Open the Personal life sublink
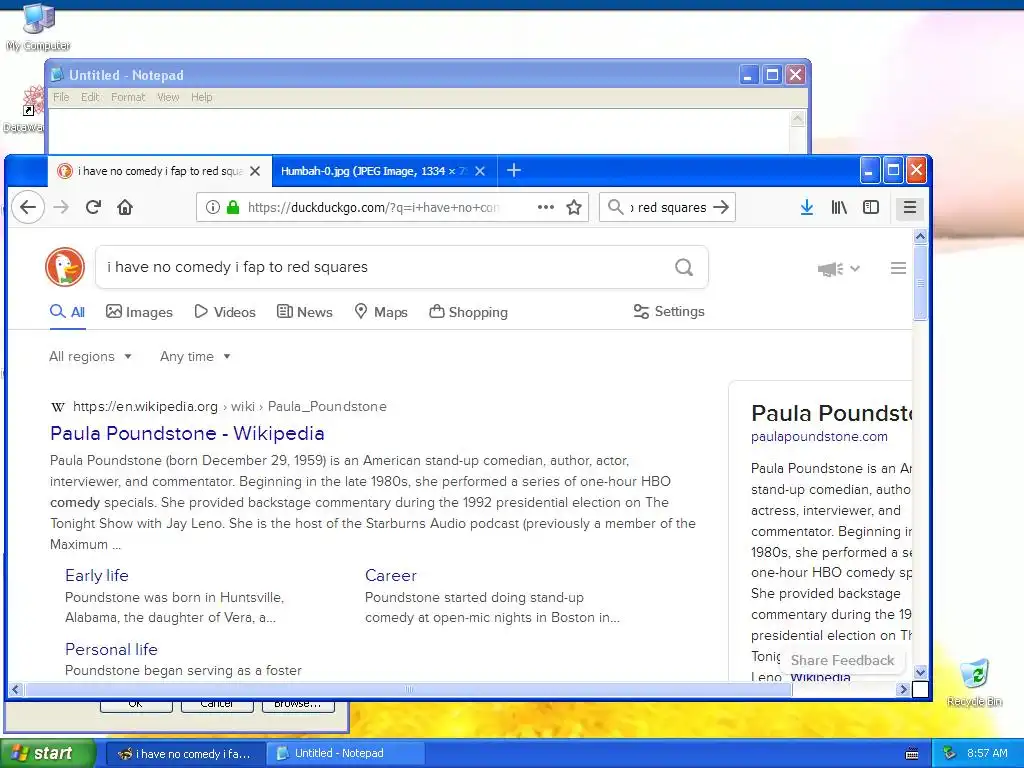Viewport: 1024px width, 768px height. [111, 649]
